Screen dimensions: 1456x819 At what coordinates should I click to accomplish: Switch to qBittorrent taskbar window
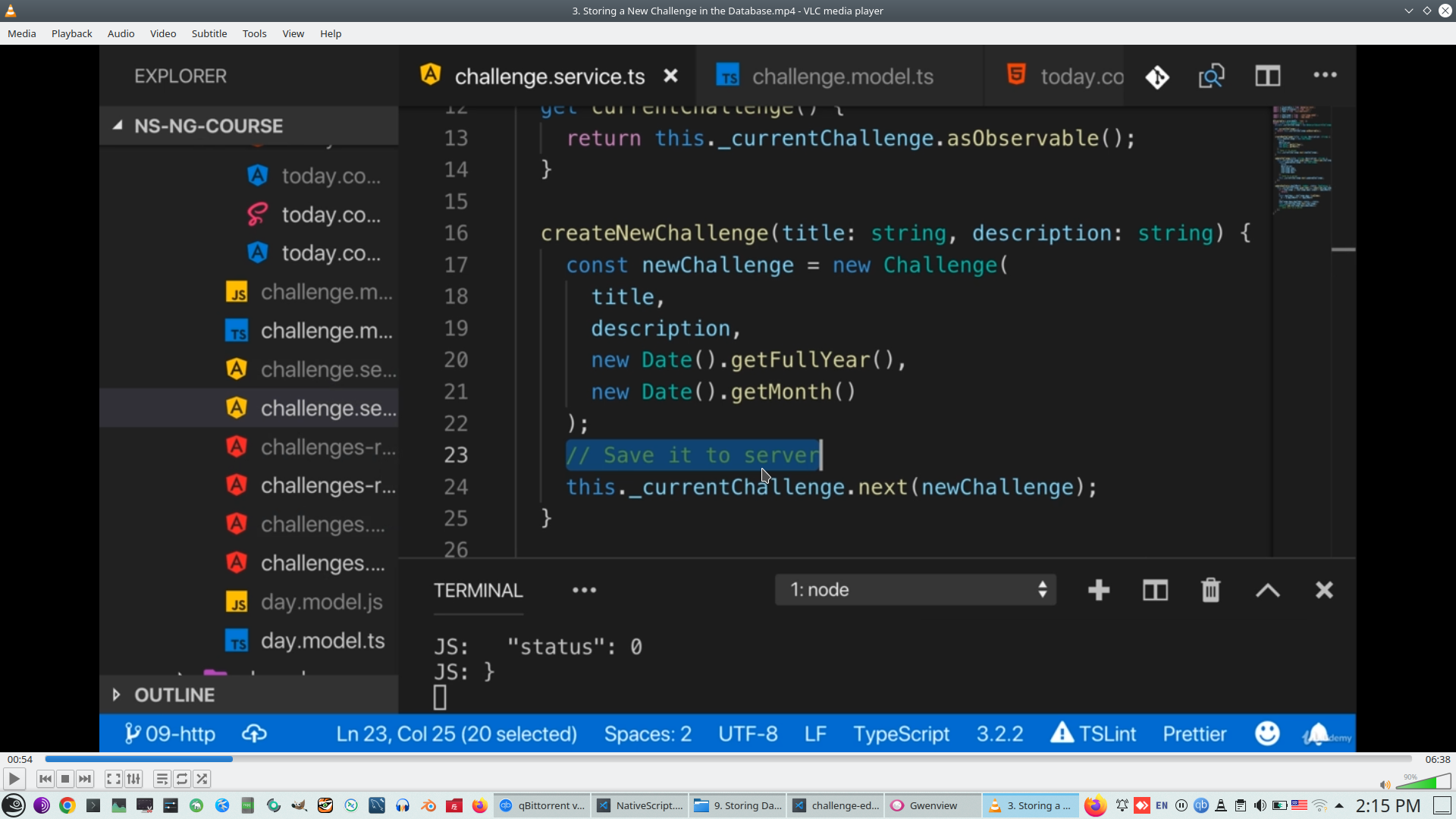[543, 805]
